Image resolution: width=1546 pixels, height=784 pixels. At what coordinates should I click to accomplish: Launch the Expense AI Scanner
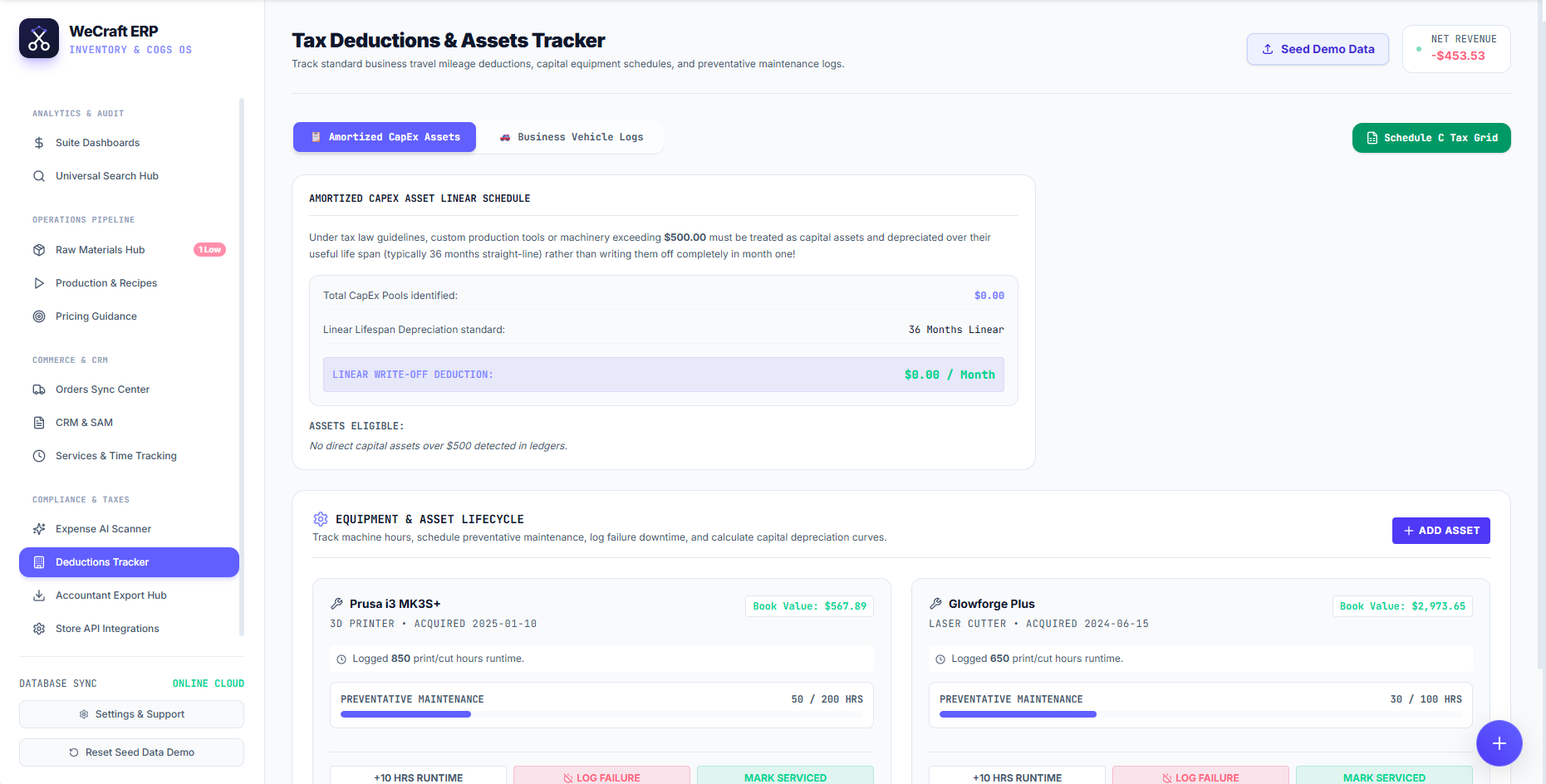[x=129, y=529]
